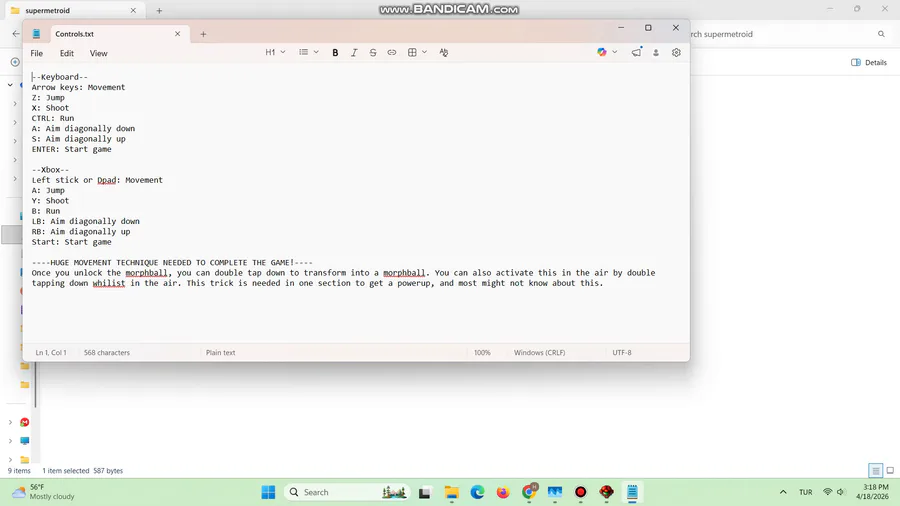
Task: Add a new File Explorer tab
Action: pyautogui.click(x=160, y=10)
